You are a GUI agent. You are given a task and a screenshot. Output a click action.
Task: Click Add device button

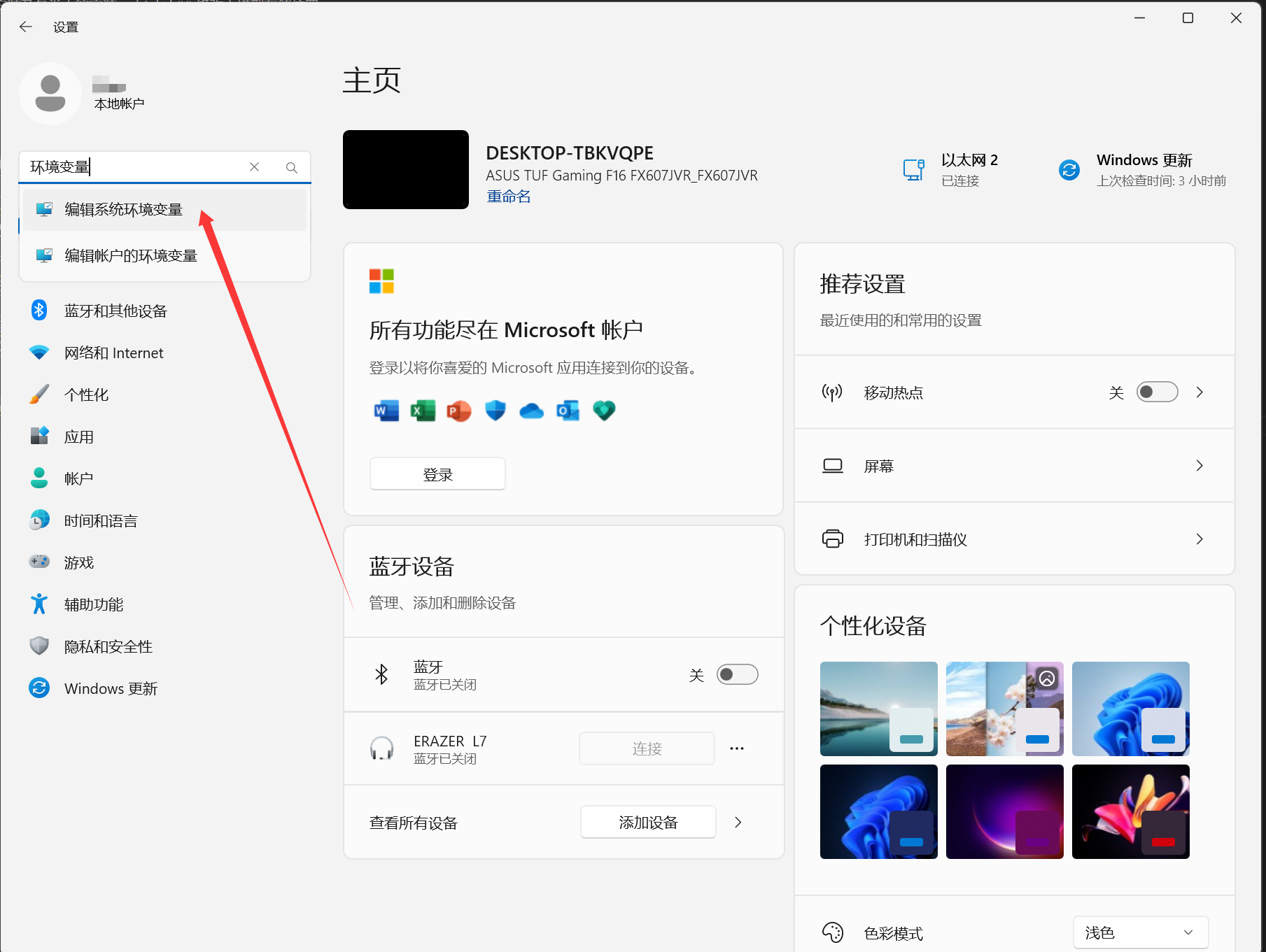click(648, 823)
